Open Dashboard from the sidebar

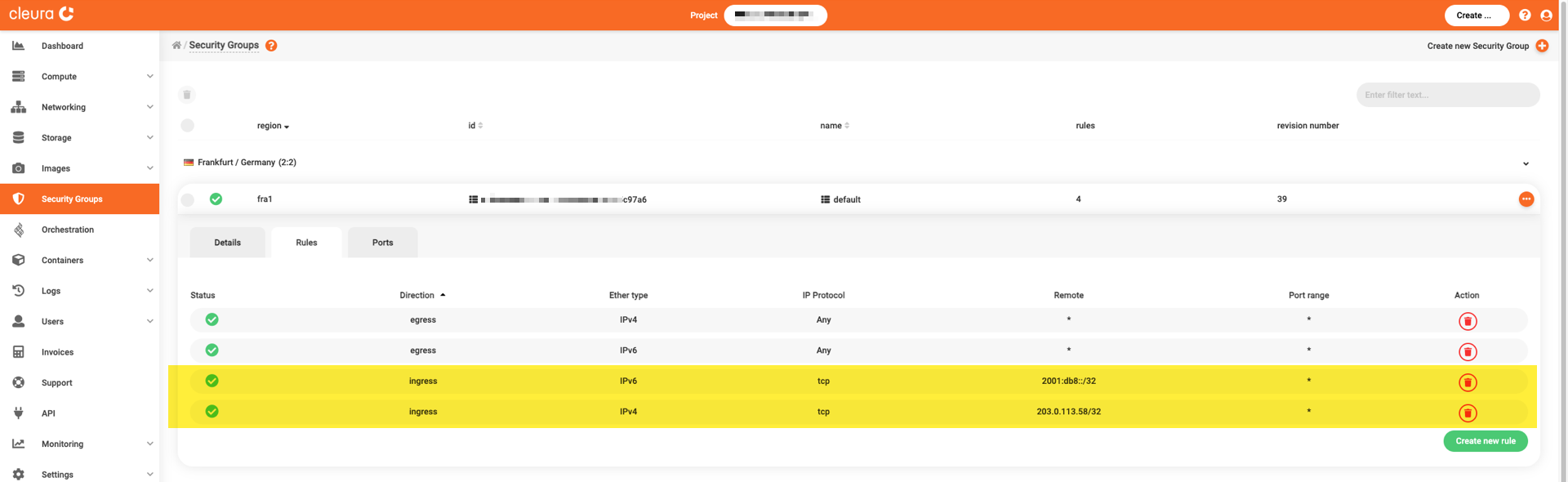click(x=62, y=46)
